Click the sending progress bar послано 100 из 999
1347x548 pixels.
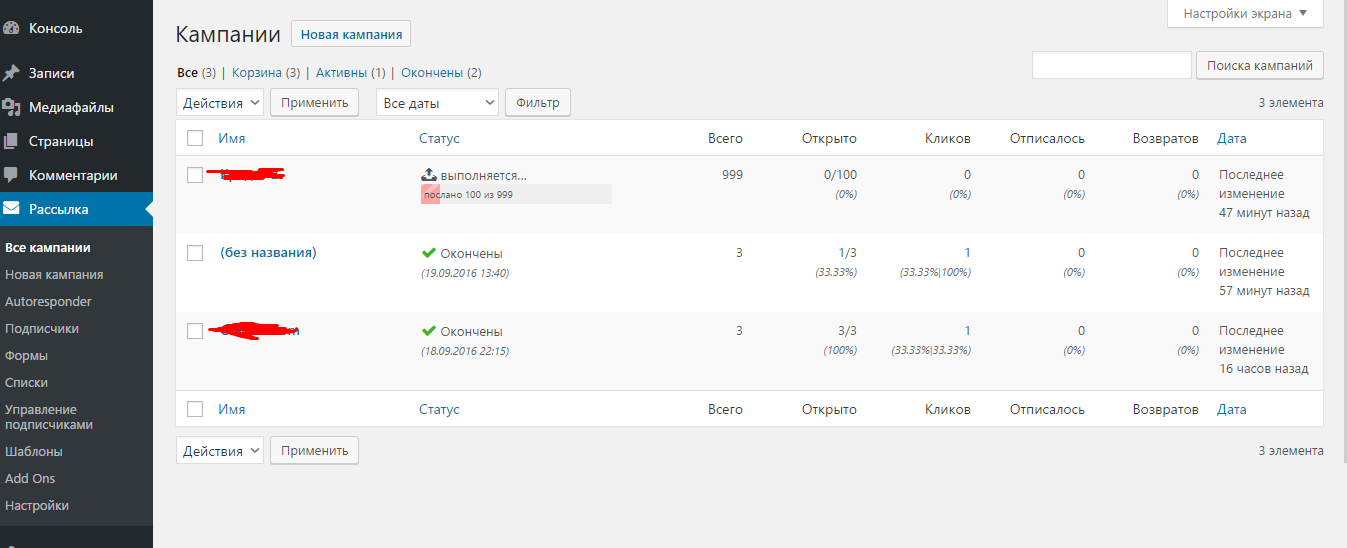point(516,195)
